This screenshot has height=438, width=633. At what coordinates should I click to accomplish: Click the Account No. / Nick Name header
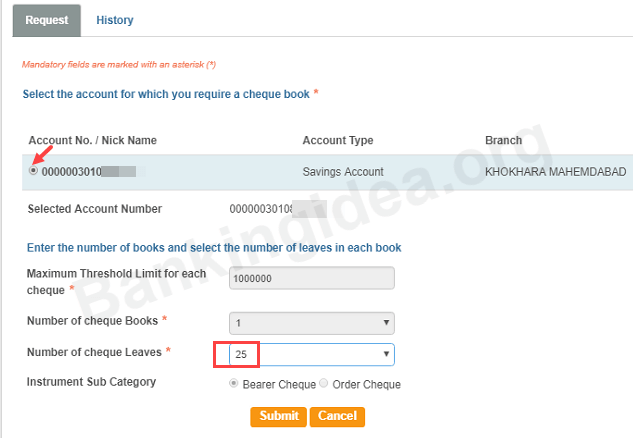(x=92, y=140)
